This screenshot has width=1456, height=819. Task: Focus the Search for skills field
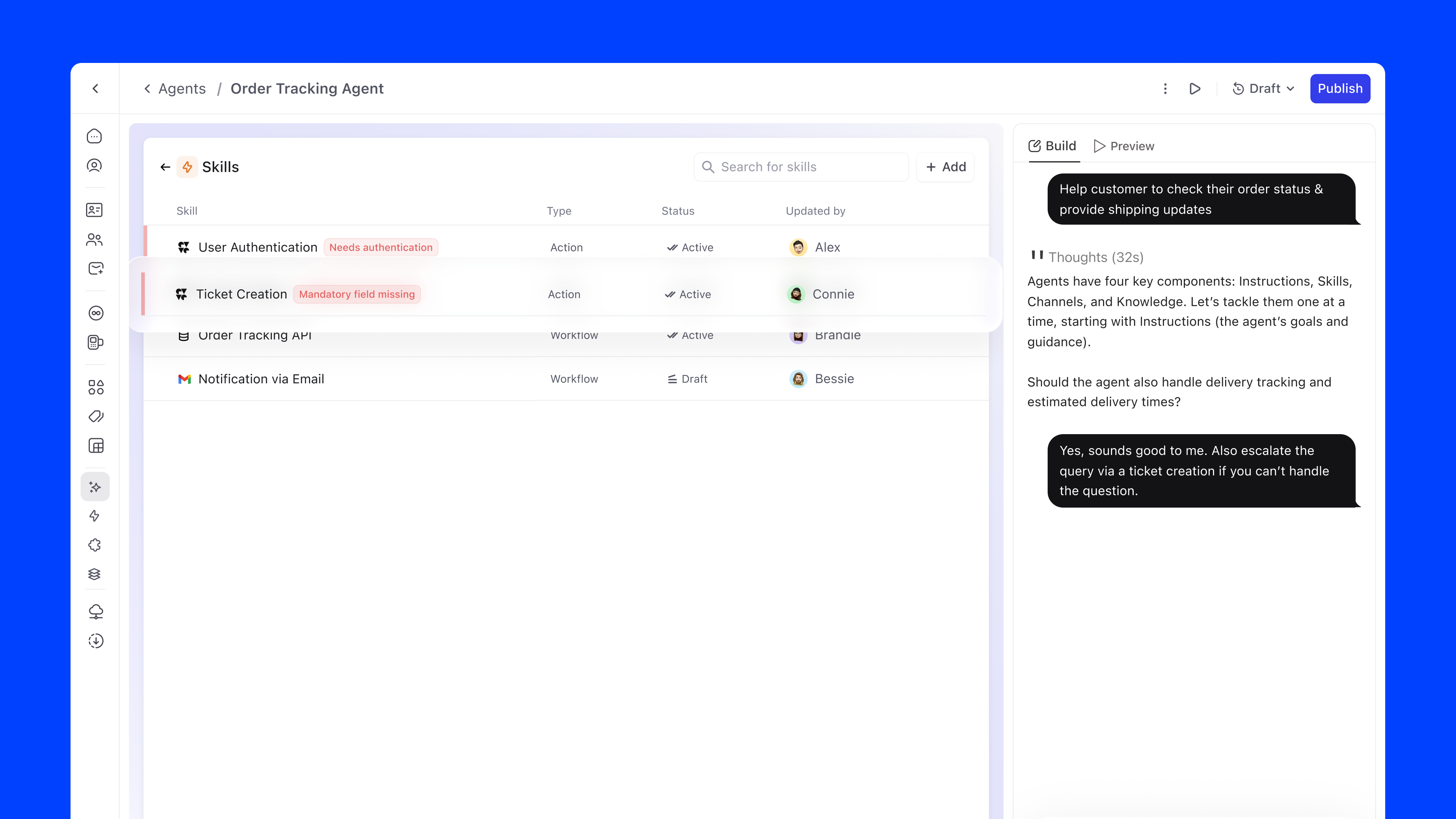click(801, 167)
